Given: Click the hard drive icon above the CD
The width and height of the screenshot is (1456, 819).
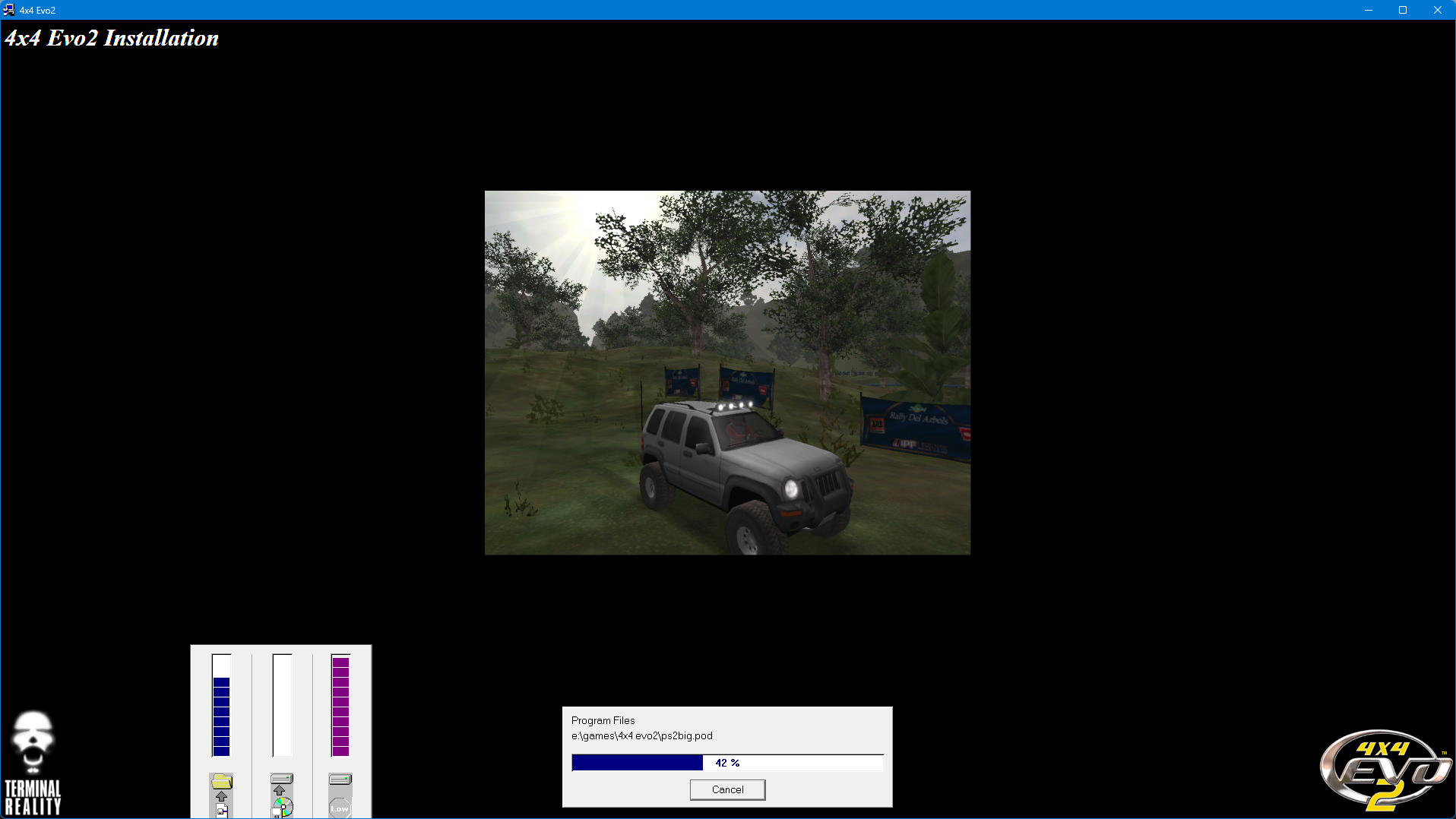Looking at the screenshot, I should pyautogui.click(x=282, y=779).
